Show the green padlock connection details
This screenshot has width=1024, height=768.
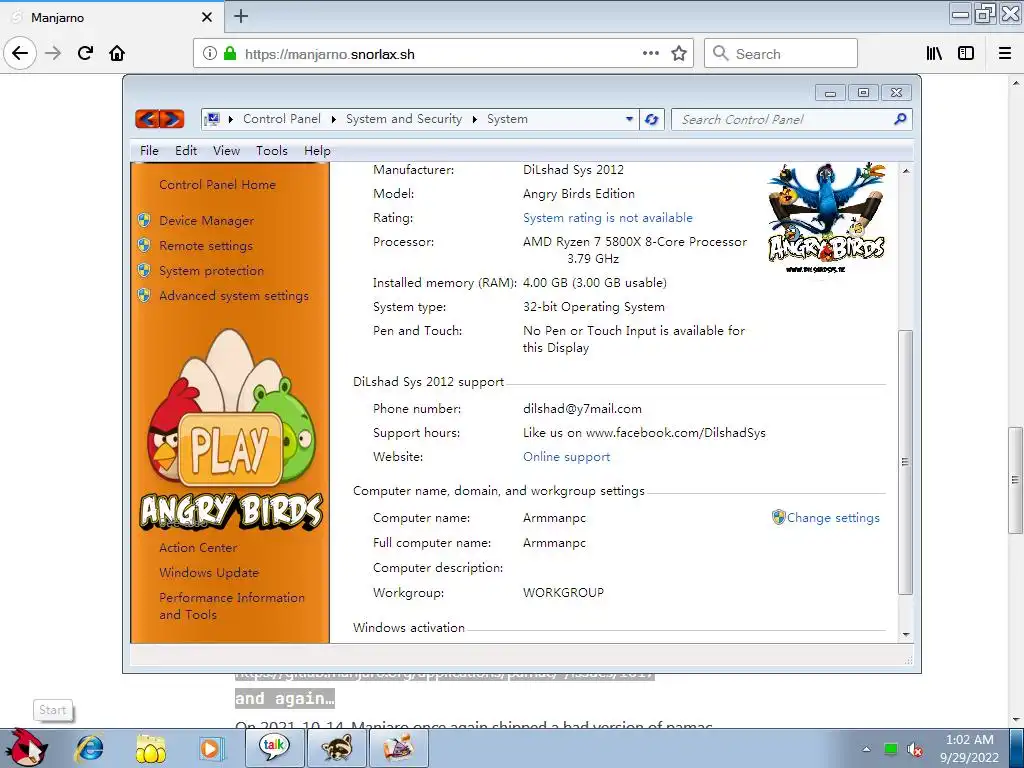[x=230, y=54]
